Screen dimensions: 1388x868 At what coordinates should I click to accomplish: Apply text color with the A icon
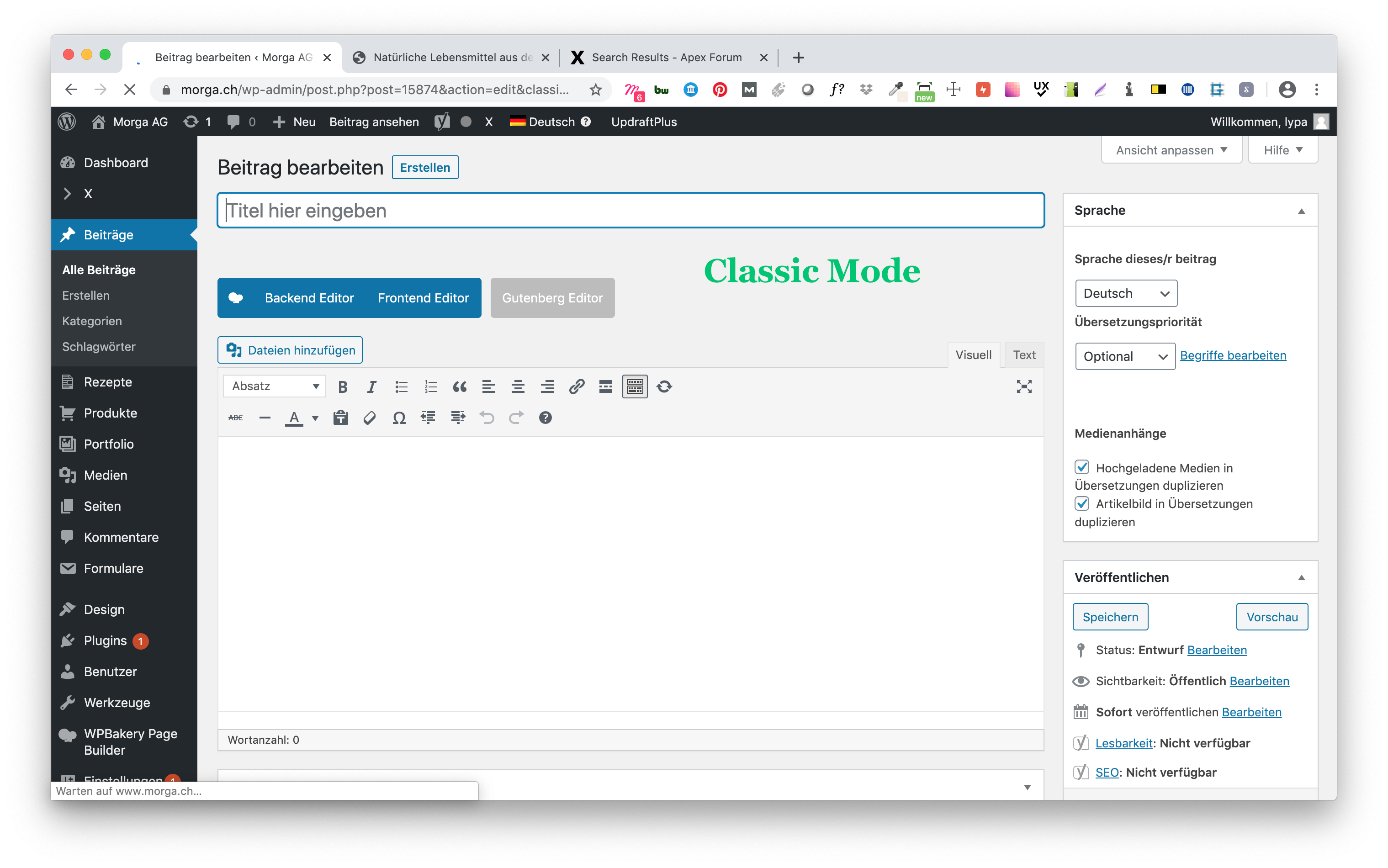coord(294,418)
